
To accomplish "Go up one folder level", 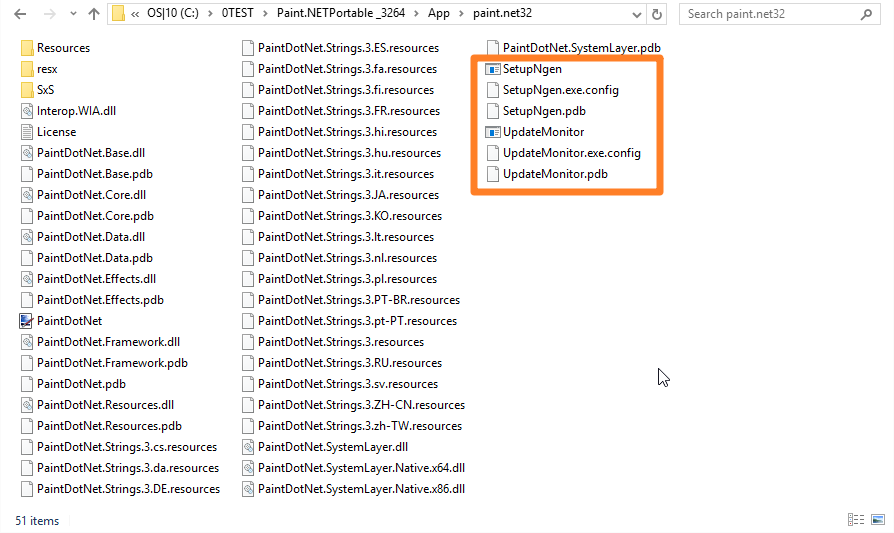I will point(94,14).
